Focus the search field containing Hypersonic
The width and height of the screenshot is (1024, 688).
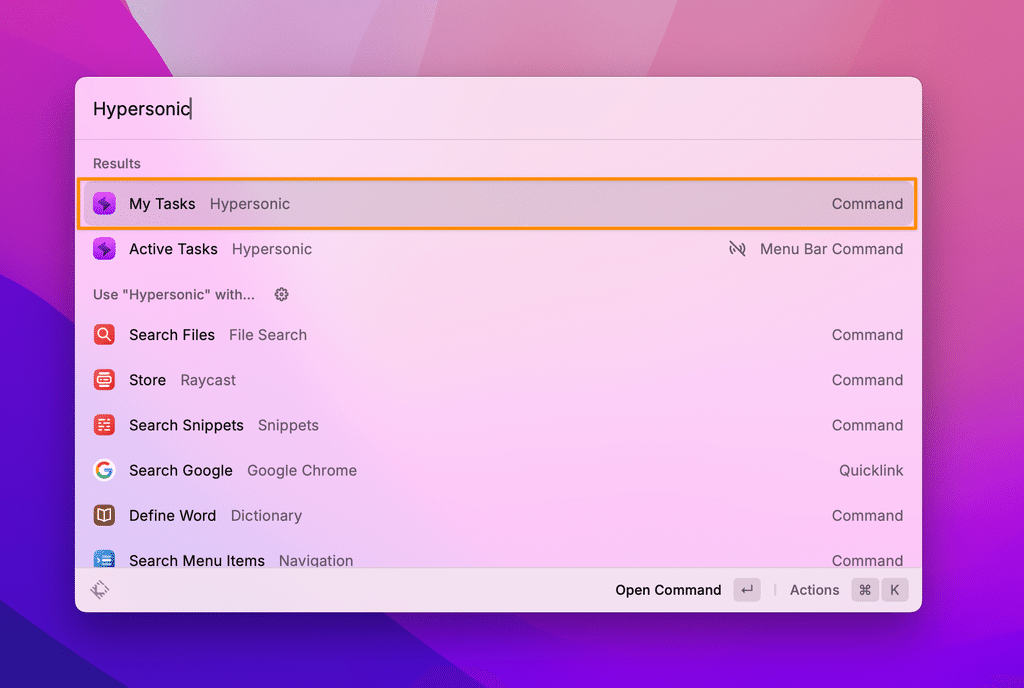click(x=498, y=108)
